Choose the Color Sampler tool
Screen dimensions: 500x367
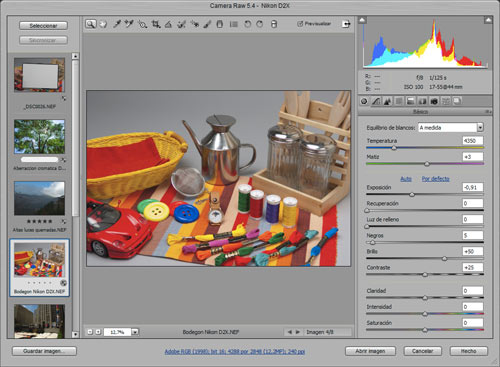[x=129, y=24]
